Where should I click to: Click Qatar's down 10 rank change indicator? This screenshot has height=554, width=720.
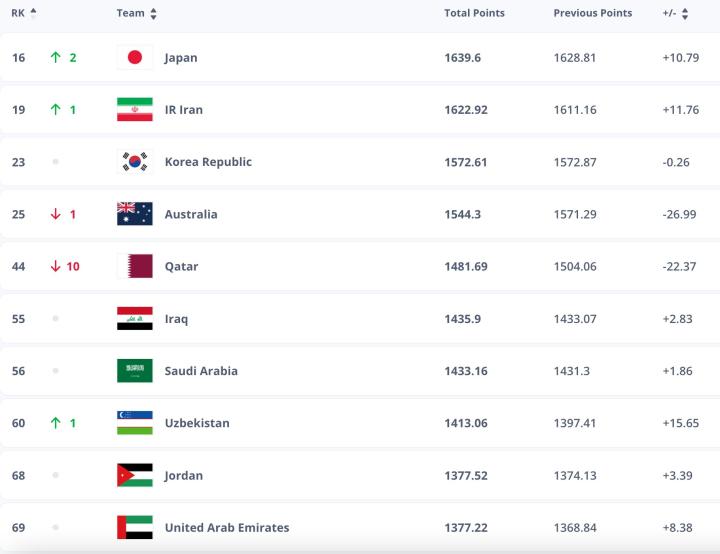pos(65,266)
